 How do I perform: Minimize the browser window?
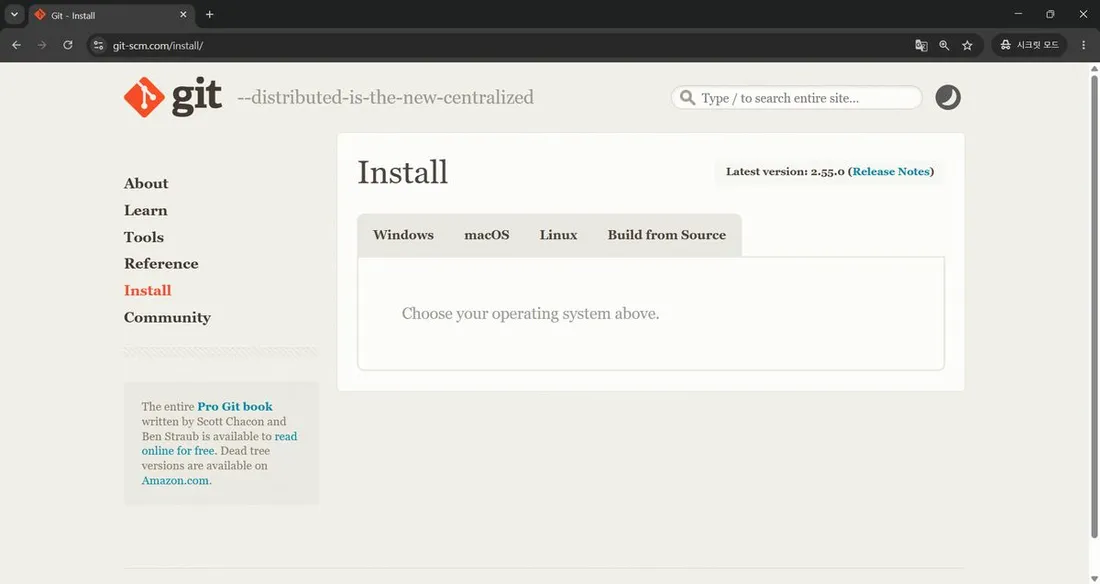tap(1018, 14)
